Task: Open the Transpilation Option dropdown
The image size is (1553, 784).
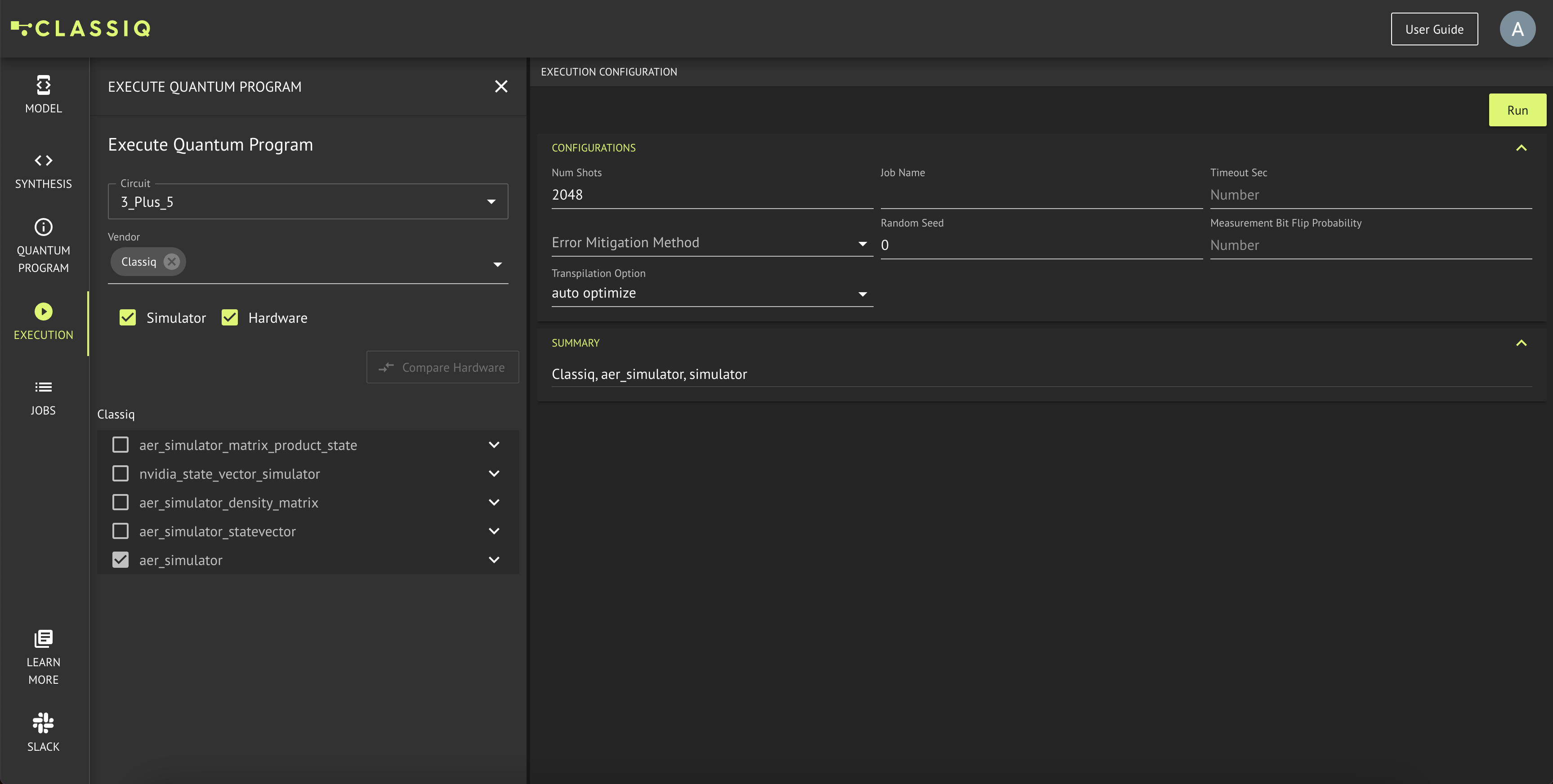Action: [711, 294]
